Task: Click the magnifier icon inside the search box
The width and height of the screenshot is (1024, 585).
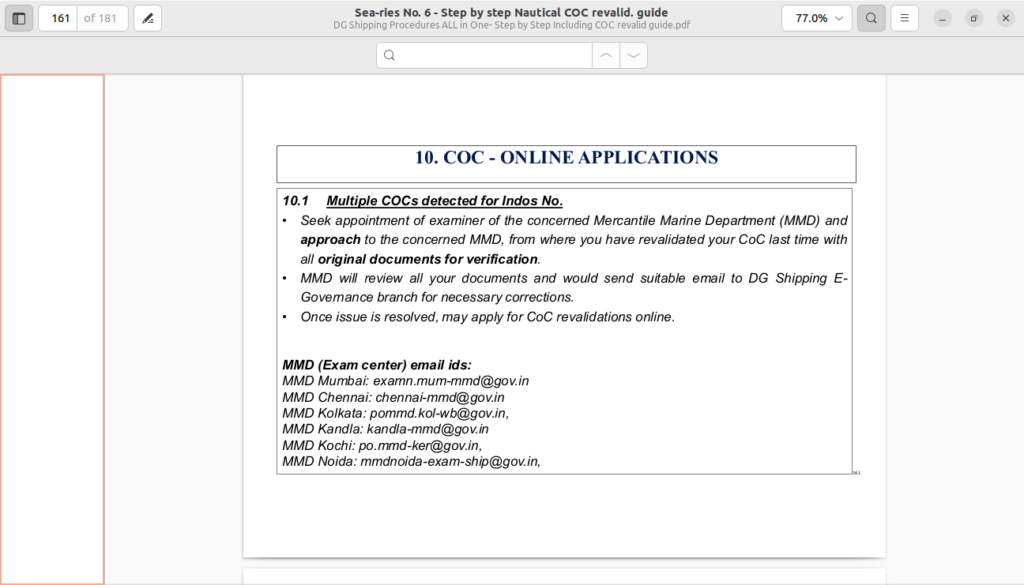Action: (389, 55)
